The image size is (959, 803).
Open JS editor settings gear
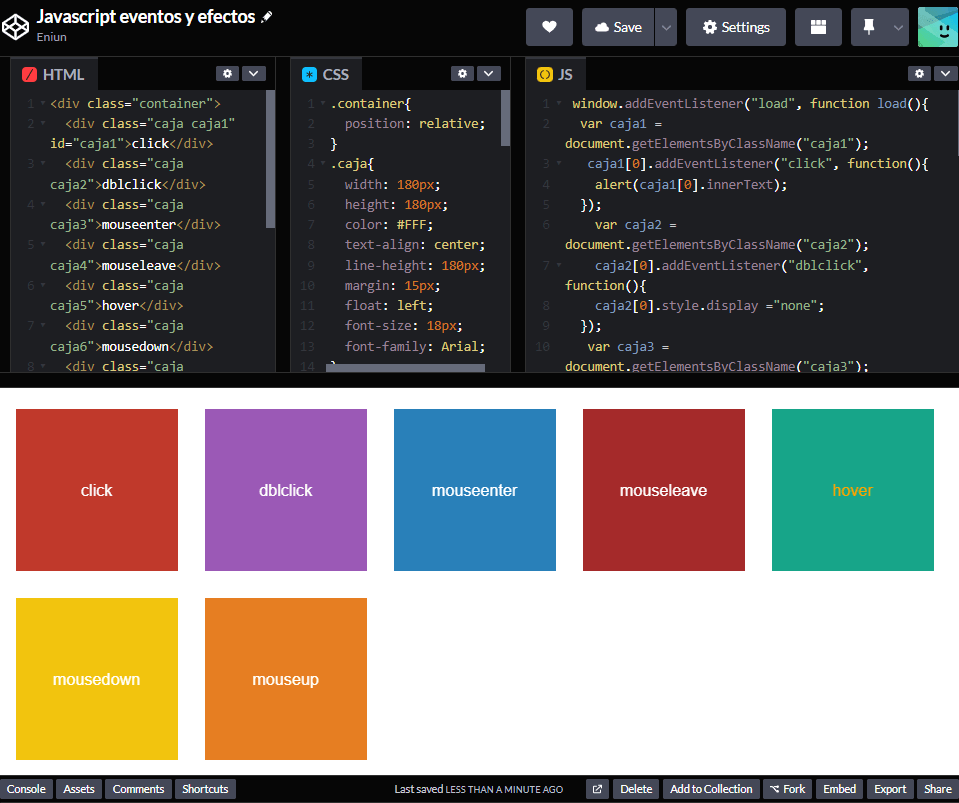tap(919, 73)
